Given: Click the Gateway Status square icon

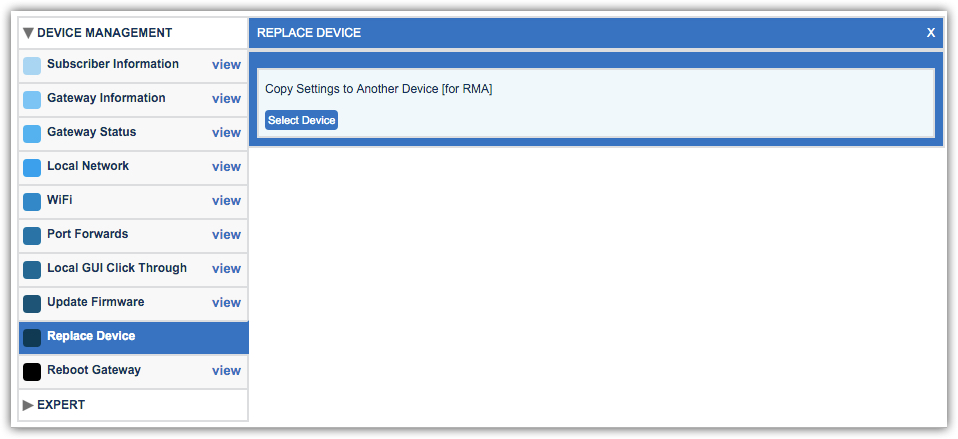Looking at the screenshot, I should [32, 134].
